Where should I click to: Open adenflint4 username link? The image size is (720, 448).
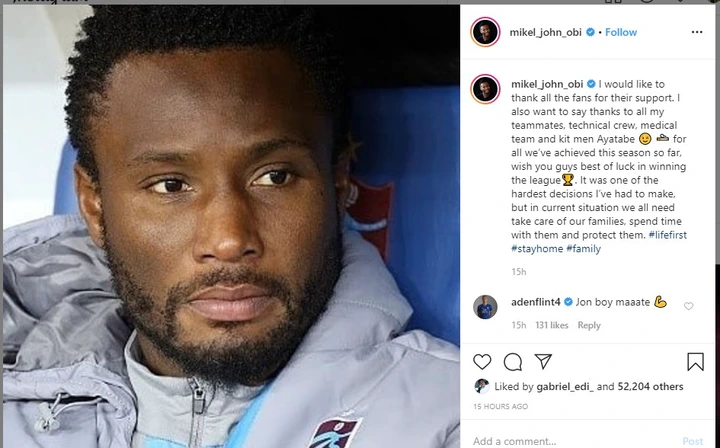coord(535,302)
